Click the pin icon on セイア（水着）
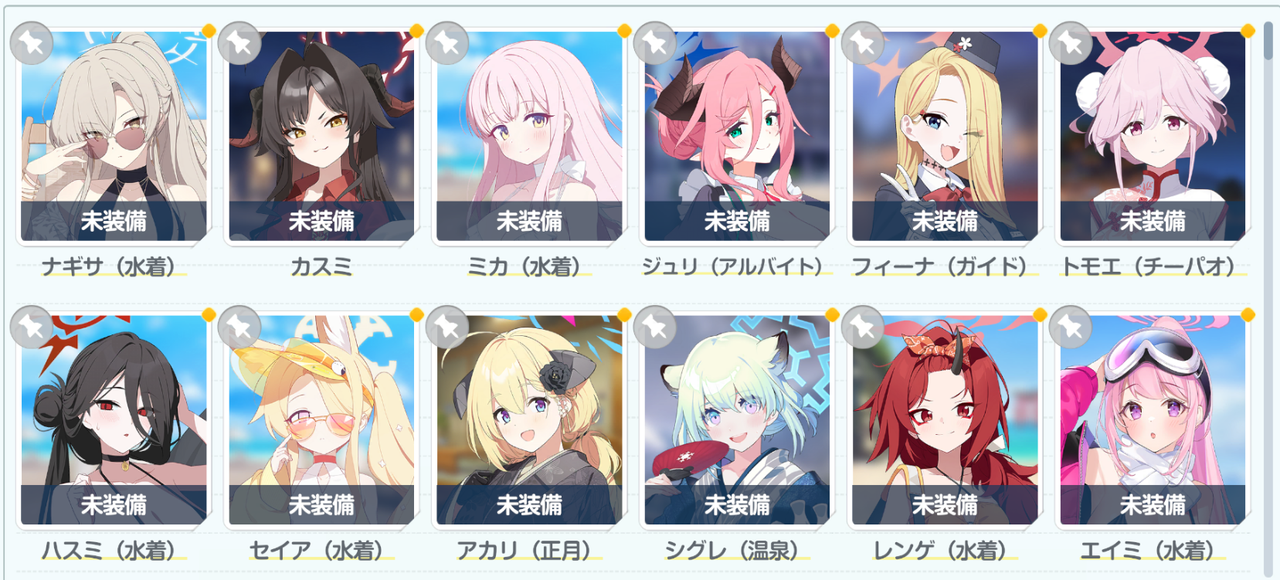Screen dimensions: 1280x580 pos(239,326)
